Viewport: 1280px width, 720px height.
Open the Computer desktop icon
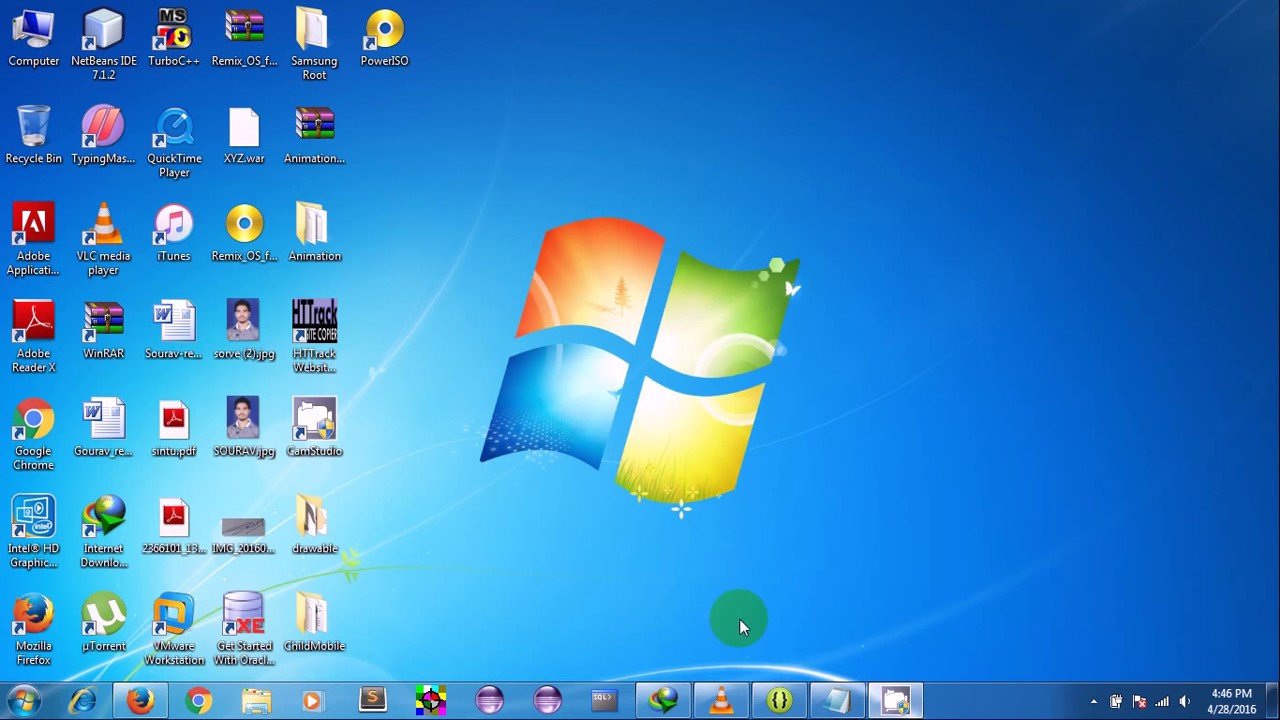33,39
